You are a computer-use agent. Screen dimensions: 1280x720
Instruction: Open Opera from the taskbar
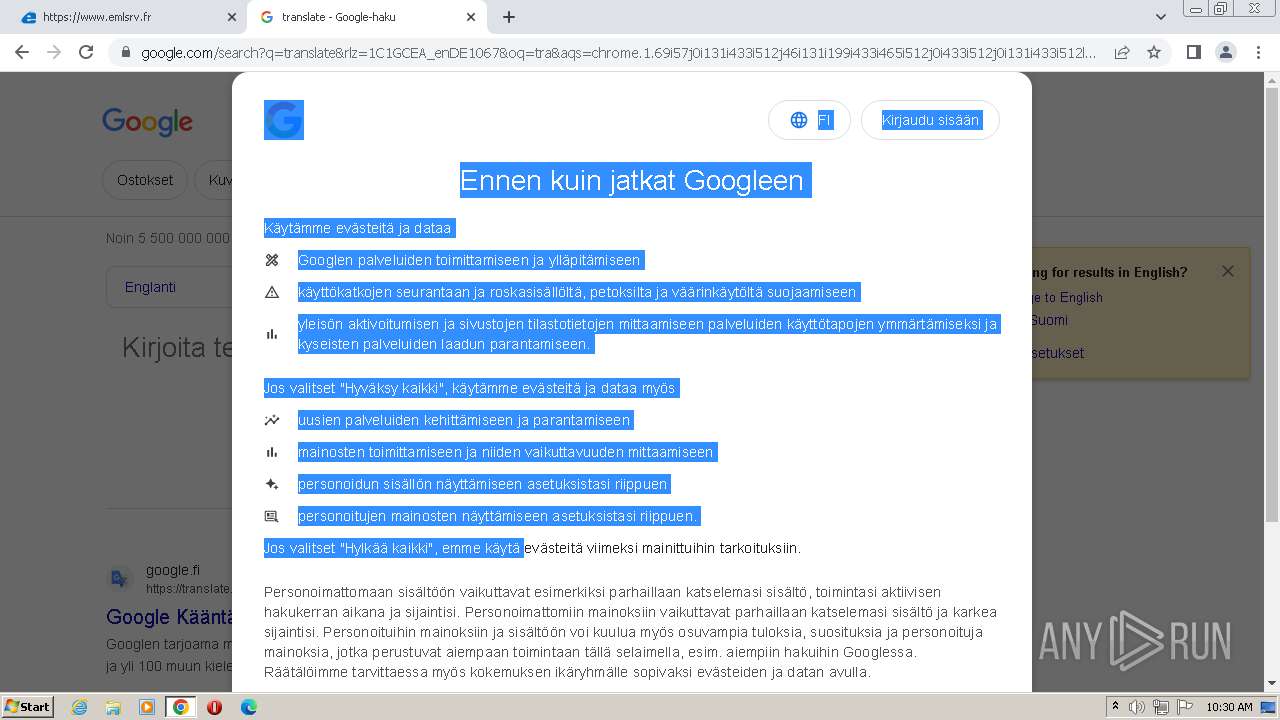[x=214, y=707]
